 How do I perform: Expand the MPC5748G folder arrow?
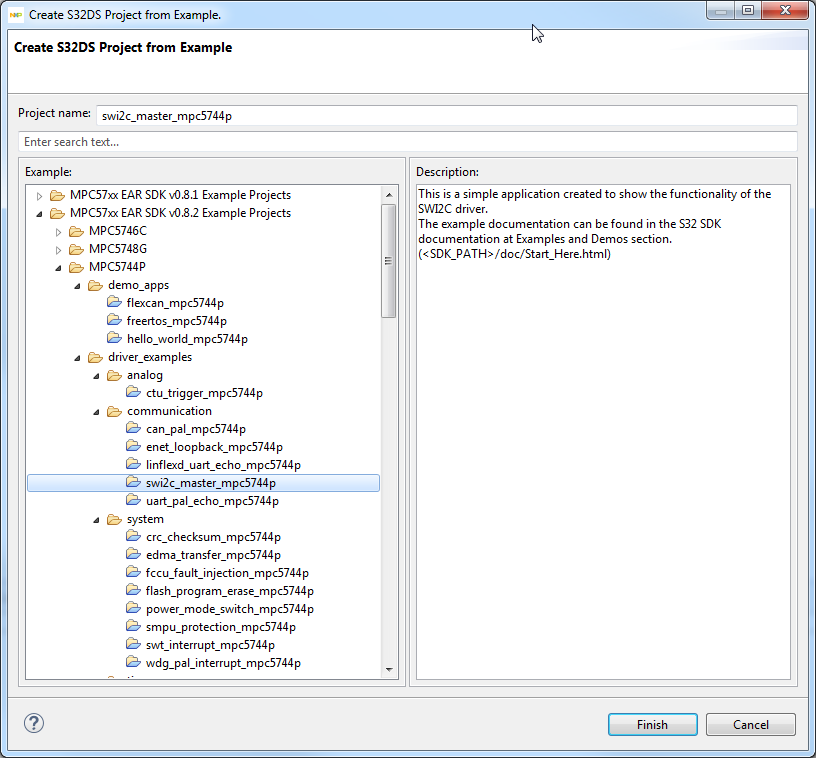click(58, 250)
